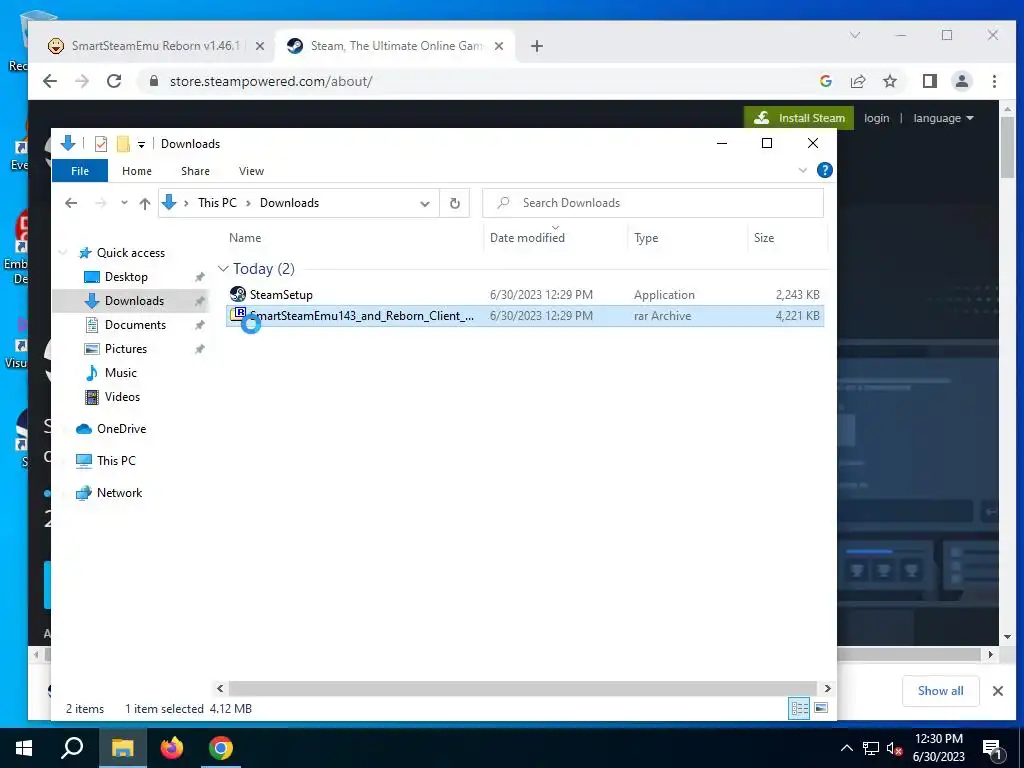This screenshot has width=1024, height=768.
Task: Sort files by Size column
Action: pos(763,238)
